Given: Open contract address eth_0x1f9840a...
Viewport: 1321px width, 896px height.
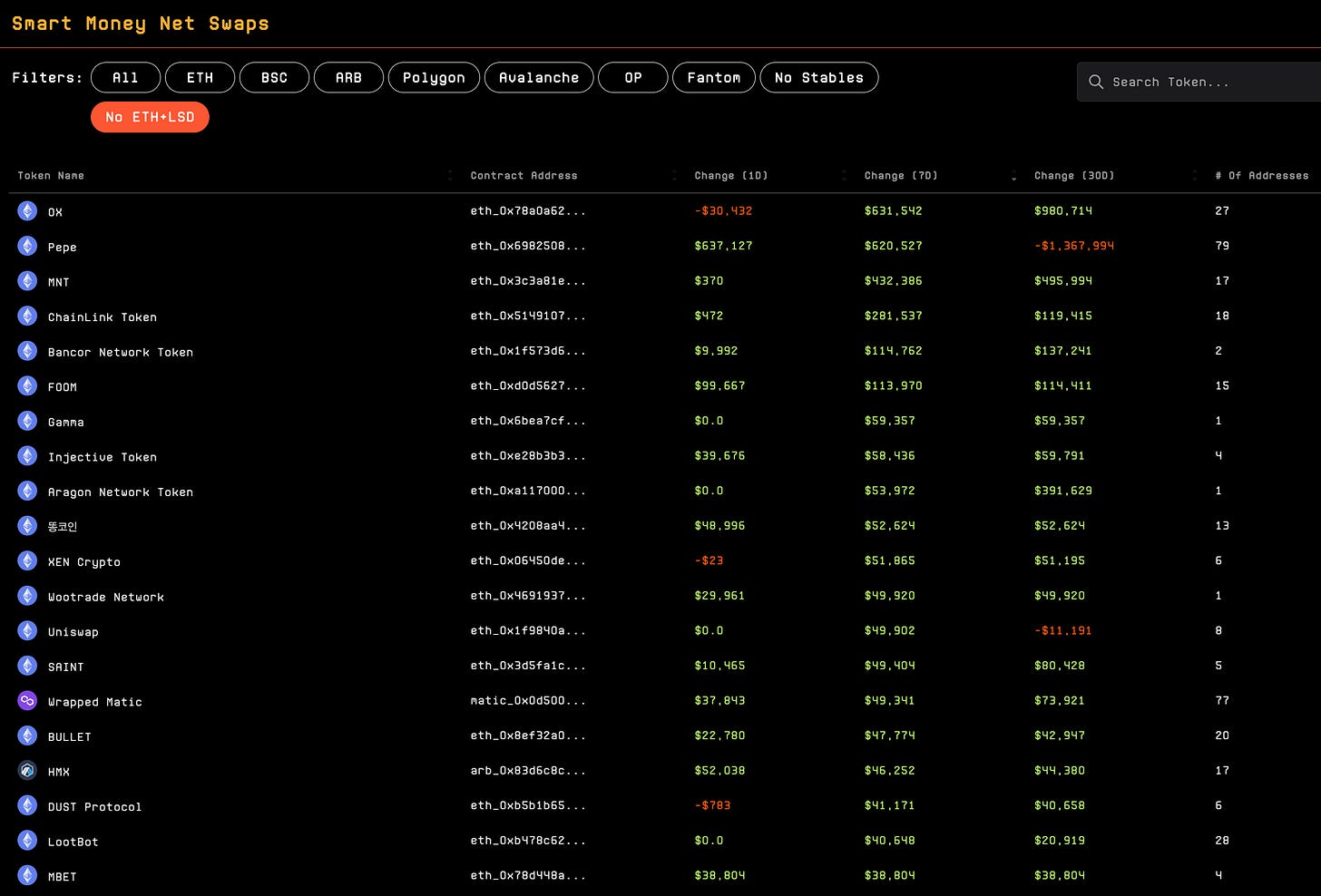Looking at the screenshot, I should (x=528, y=631).
